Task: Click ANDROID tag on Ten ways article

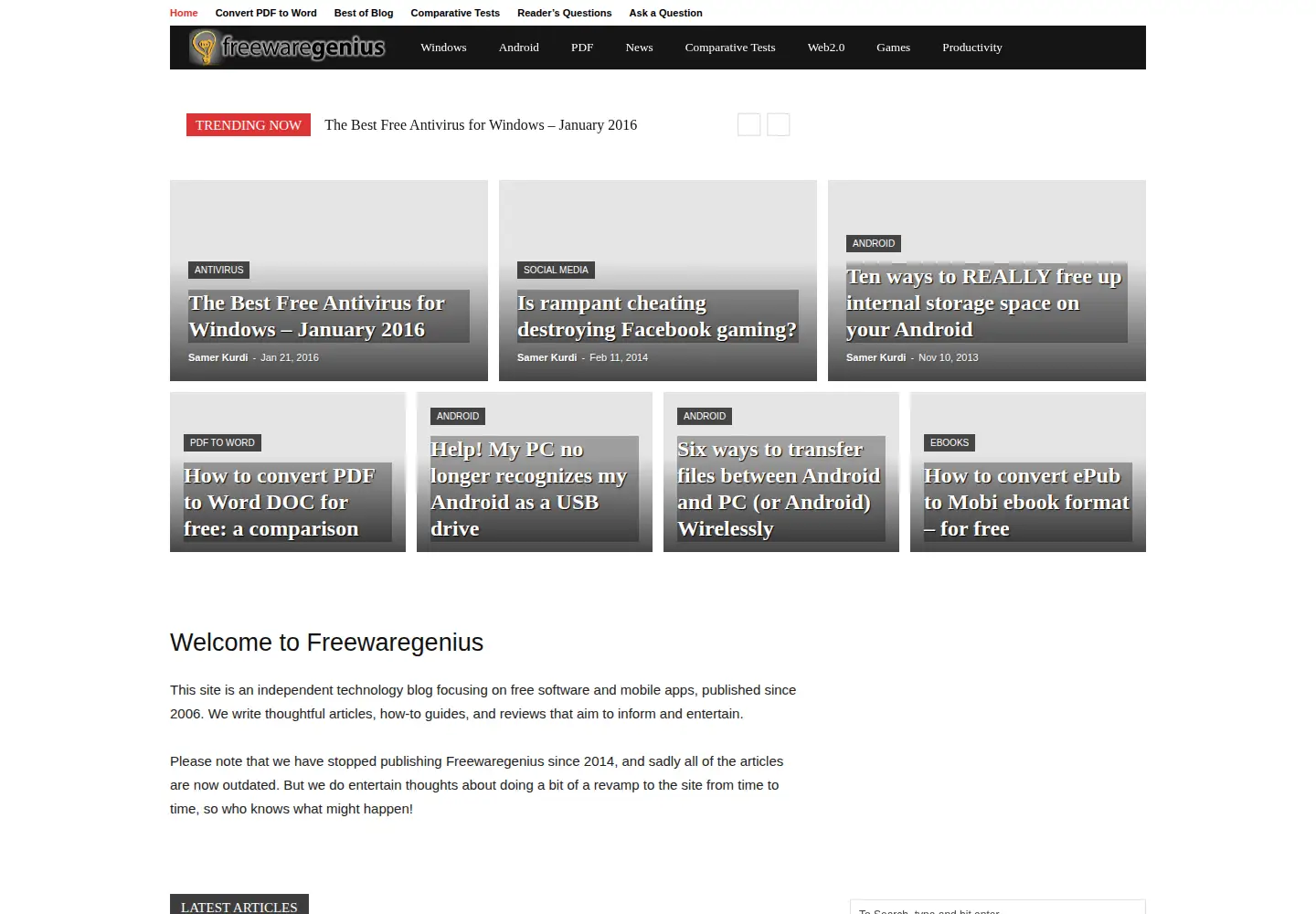Action: (x=874, y=243)
